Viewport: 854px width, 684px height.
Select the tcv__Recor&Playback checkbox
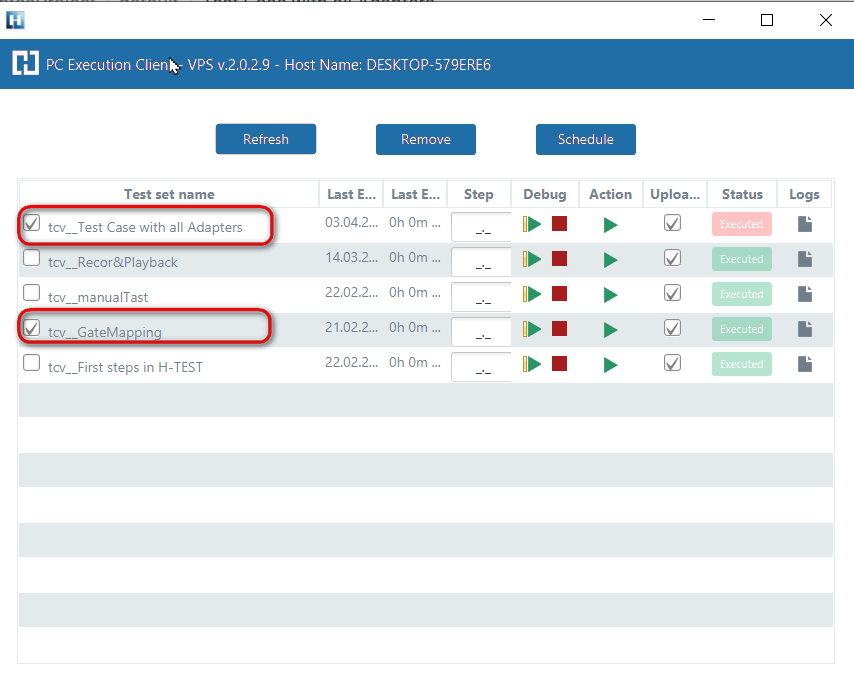point(32,258)
